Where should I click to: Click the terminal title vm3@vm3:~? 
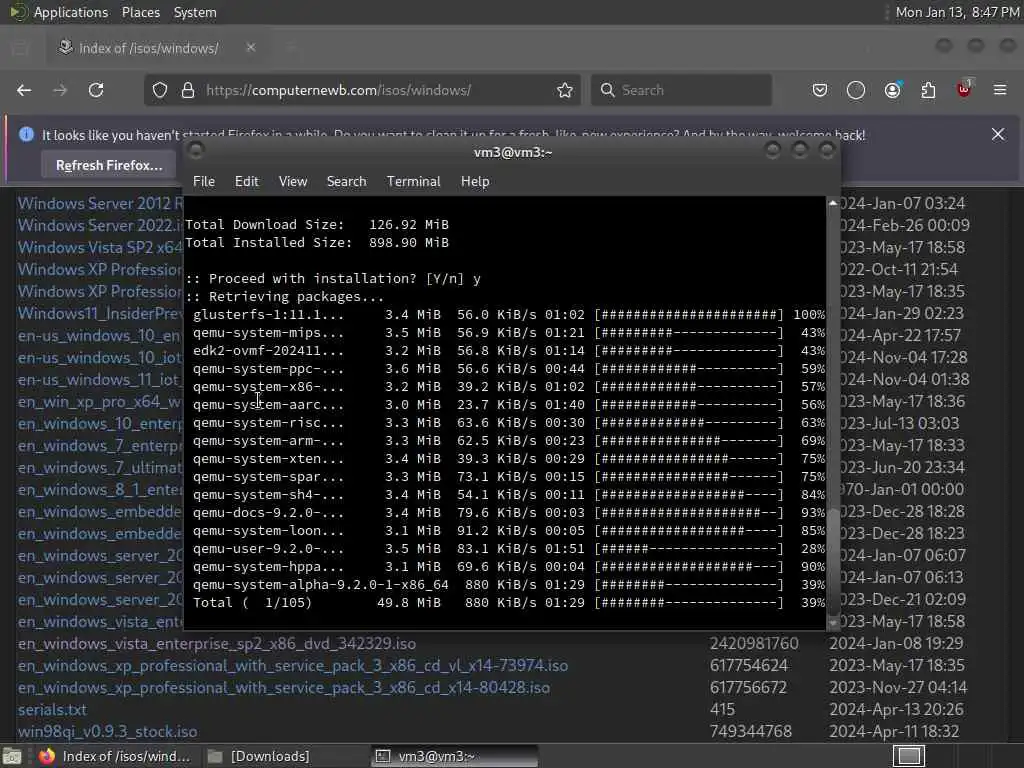point(513,152)
